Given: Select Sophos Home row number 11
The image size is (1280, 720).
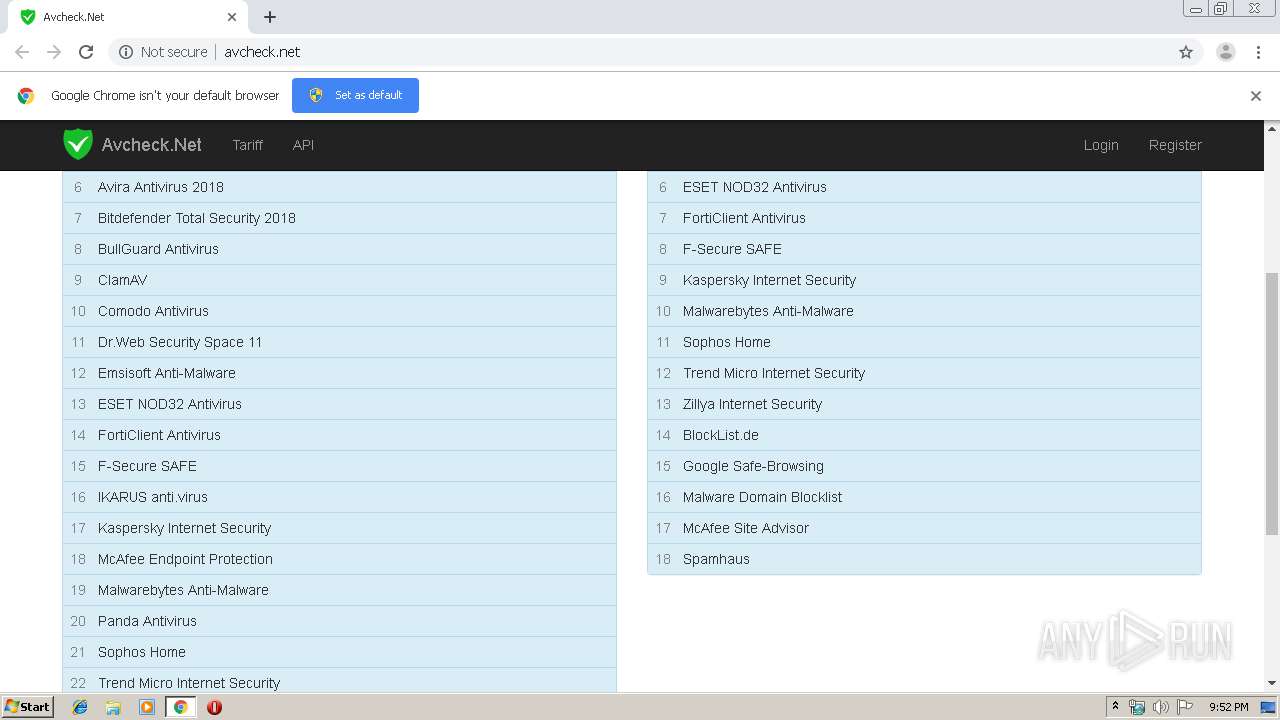Looking at the screenshot, I should [924, 342].
